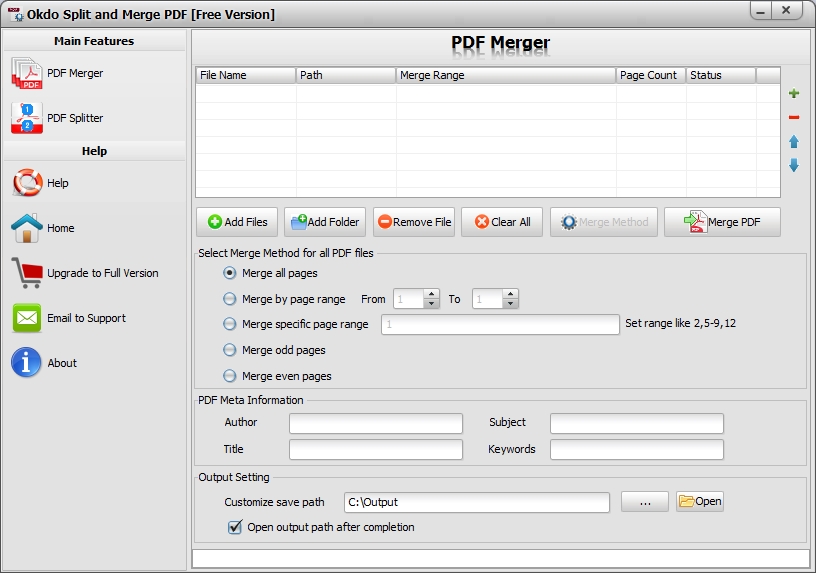Open Email to Support
The height and width of the screenshot is (573, 816).
pyautogui.click(x=69, y=318)
